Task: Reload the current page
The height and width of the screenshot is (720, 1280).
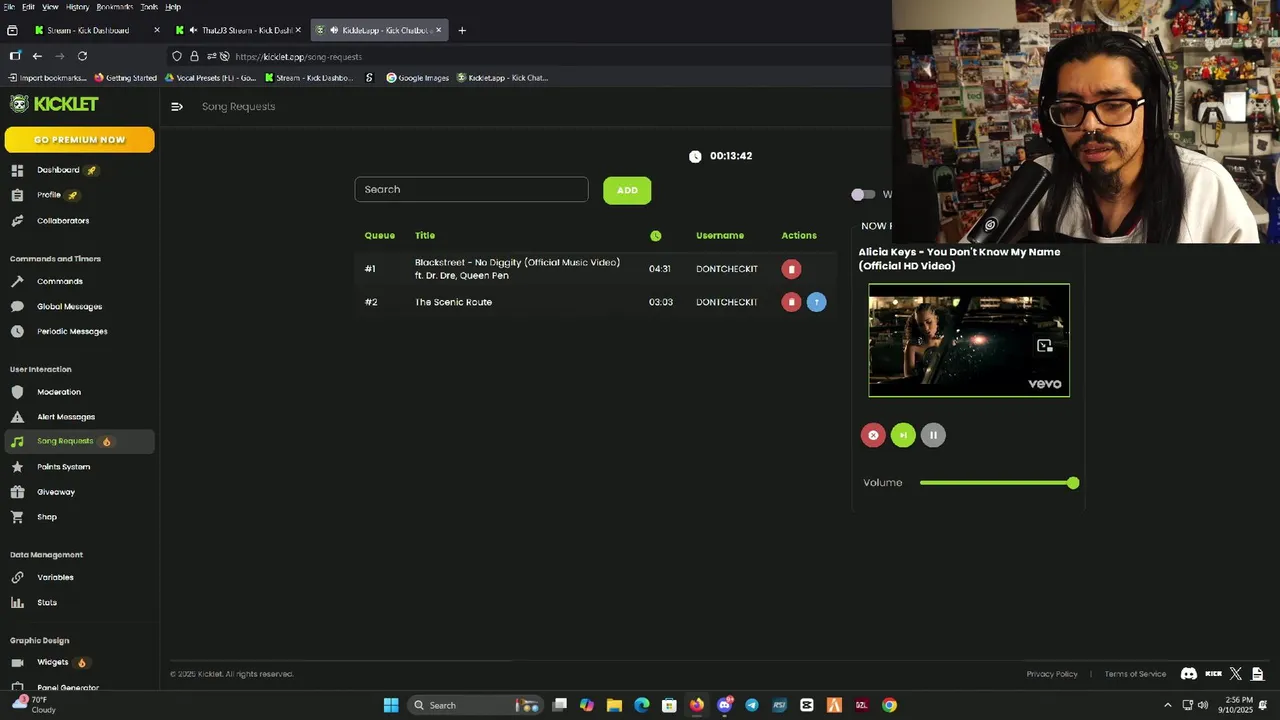Action: point(82,56)
